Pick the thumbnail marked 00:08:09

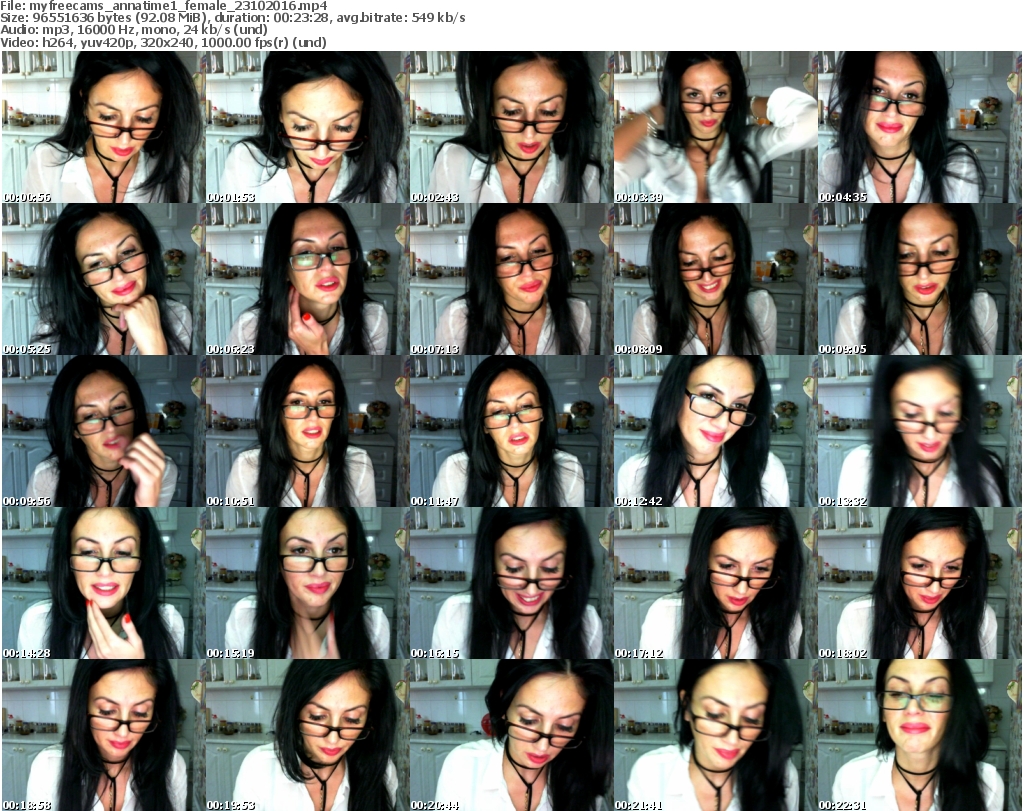click(x=715, y=279)
